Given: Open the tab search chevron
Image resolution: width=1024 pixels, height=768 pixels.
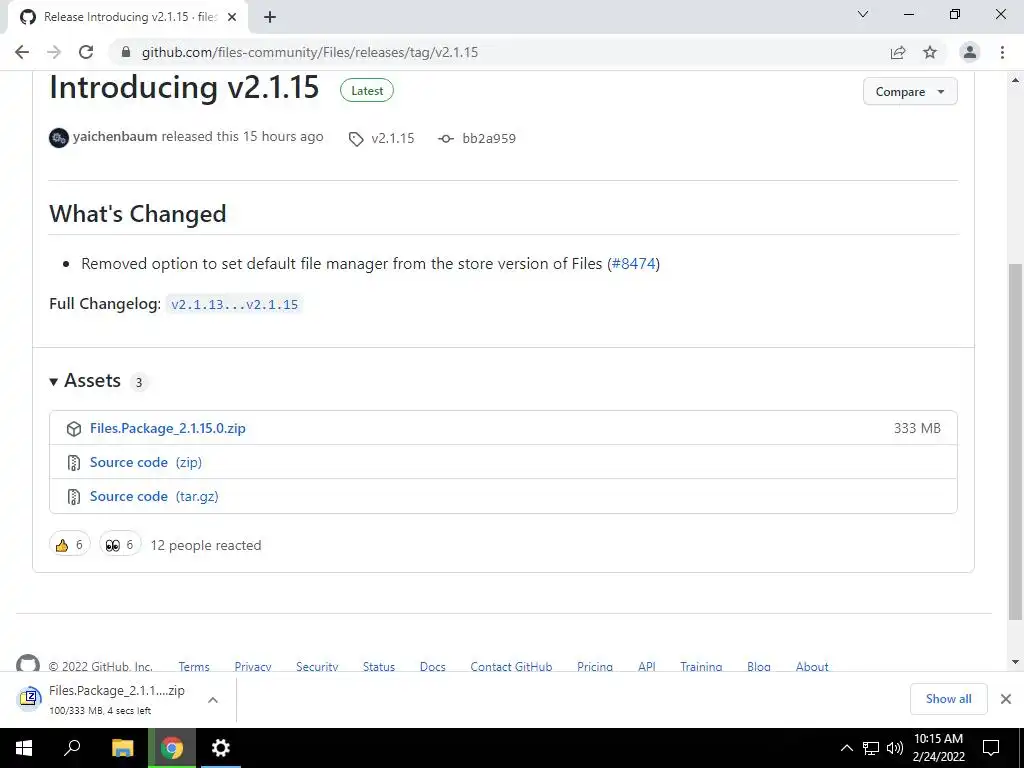Looking at the screenshot, I should click(x=863, y=14).
